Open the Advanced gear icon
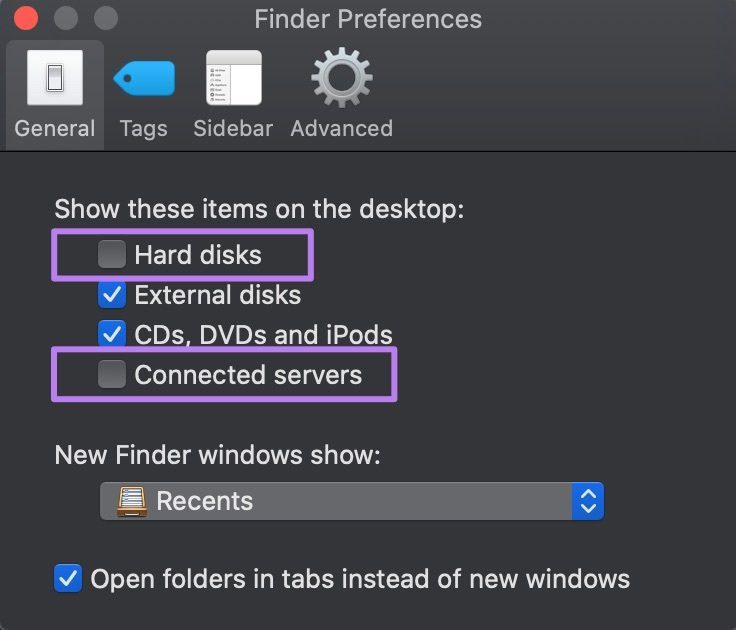 point(342,78)
